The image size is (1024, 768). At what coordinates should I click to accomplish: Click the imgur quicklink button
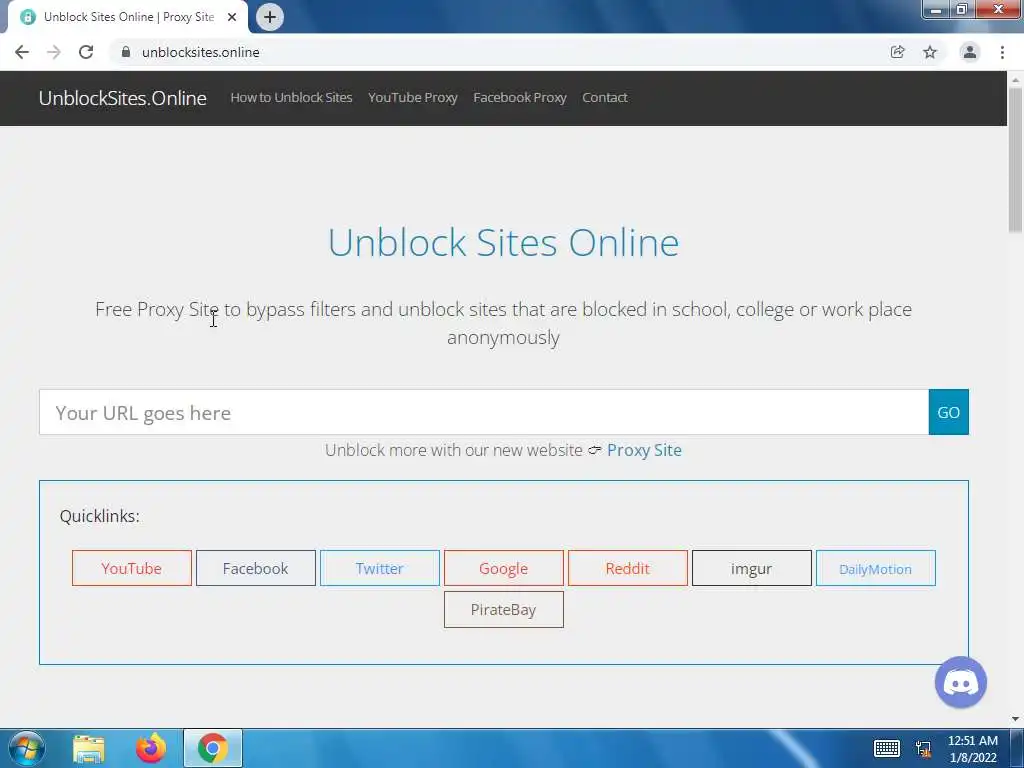pos(752,568)
